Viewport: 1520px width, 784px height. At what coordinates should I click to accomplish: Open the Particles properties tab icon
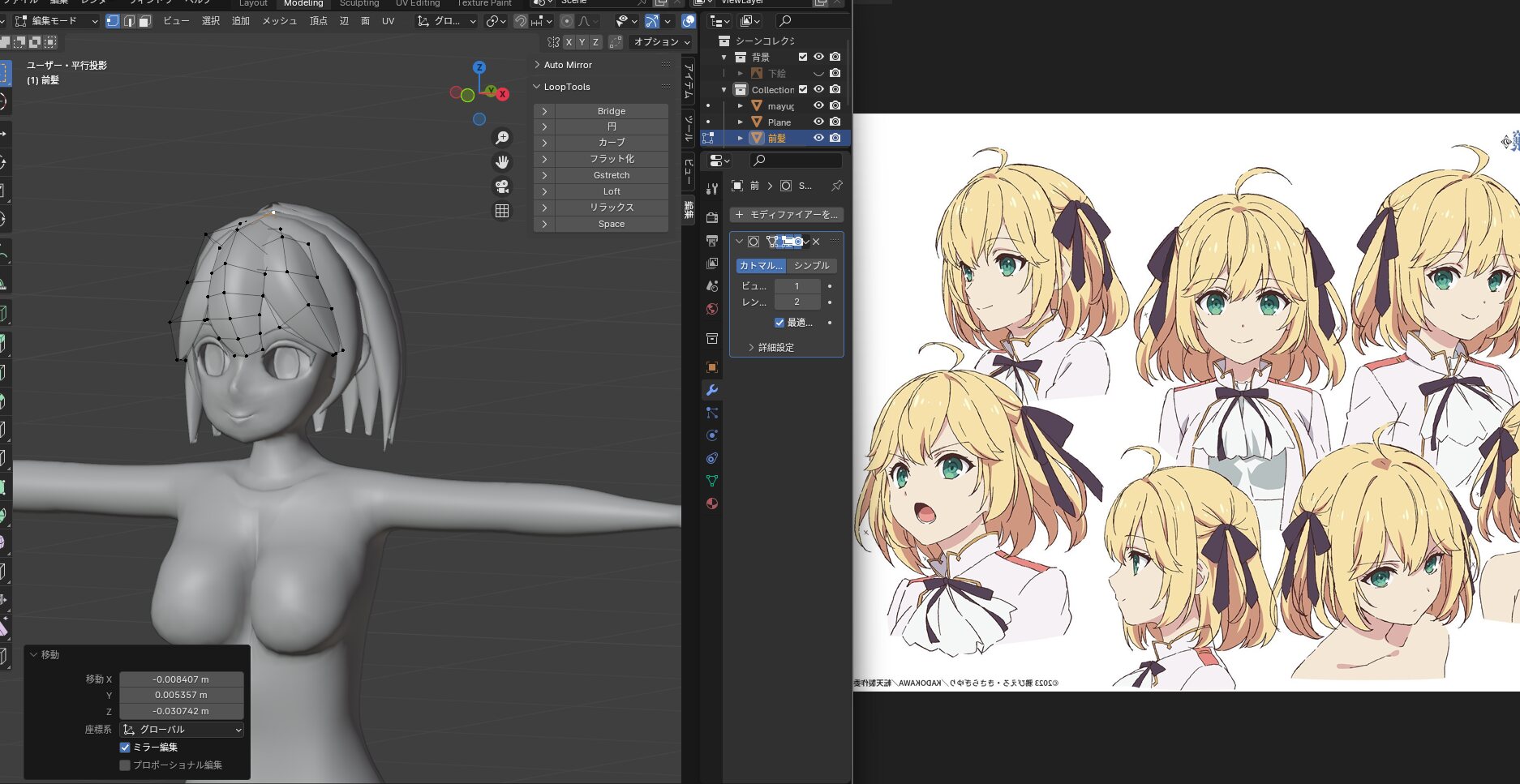[x=712, y=413]
